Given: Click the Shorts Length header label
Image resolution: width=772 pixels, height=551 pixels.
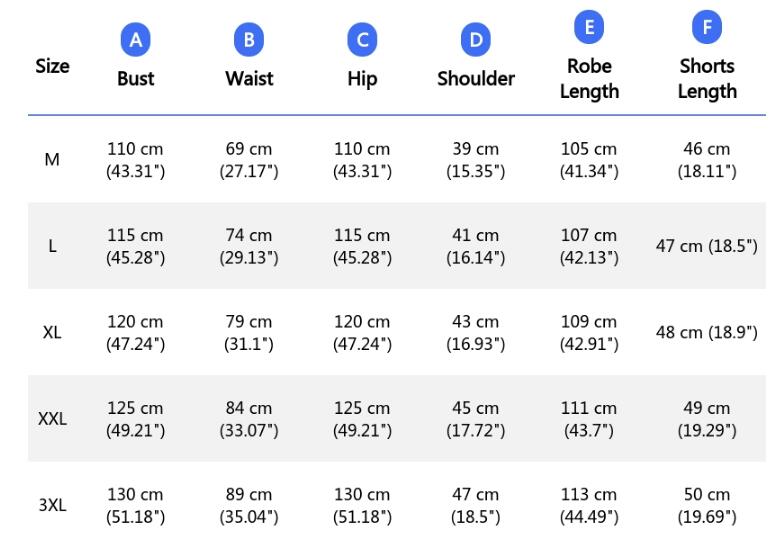Looking at the screenshot, I should [x=707, y=79].
